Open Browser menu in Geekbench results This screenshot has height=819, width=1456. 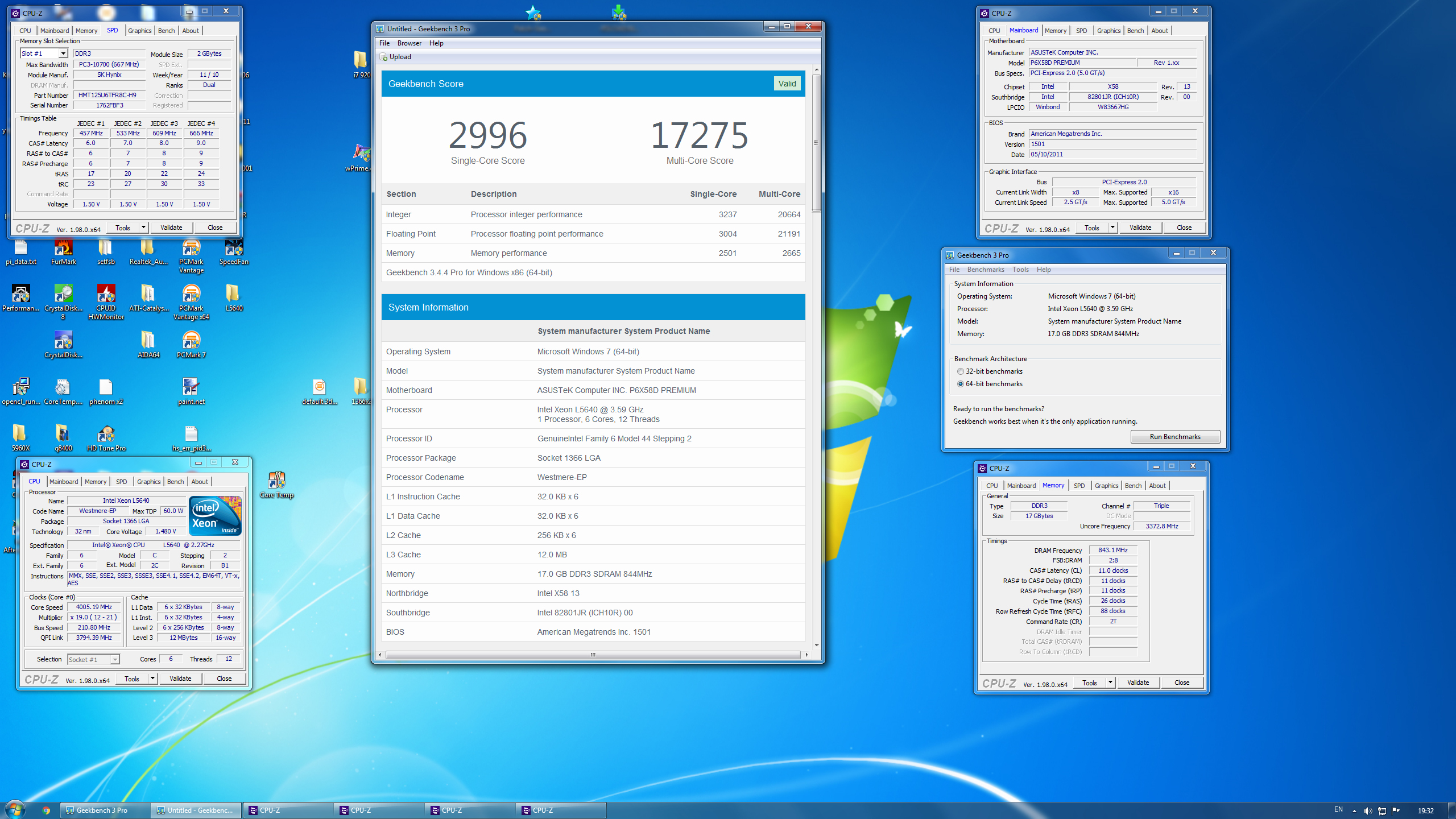[x=409, y=43]
